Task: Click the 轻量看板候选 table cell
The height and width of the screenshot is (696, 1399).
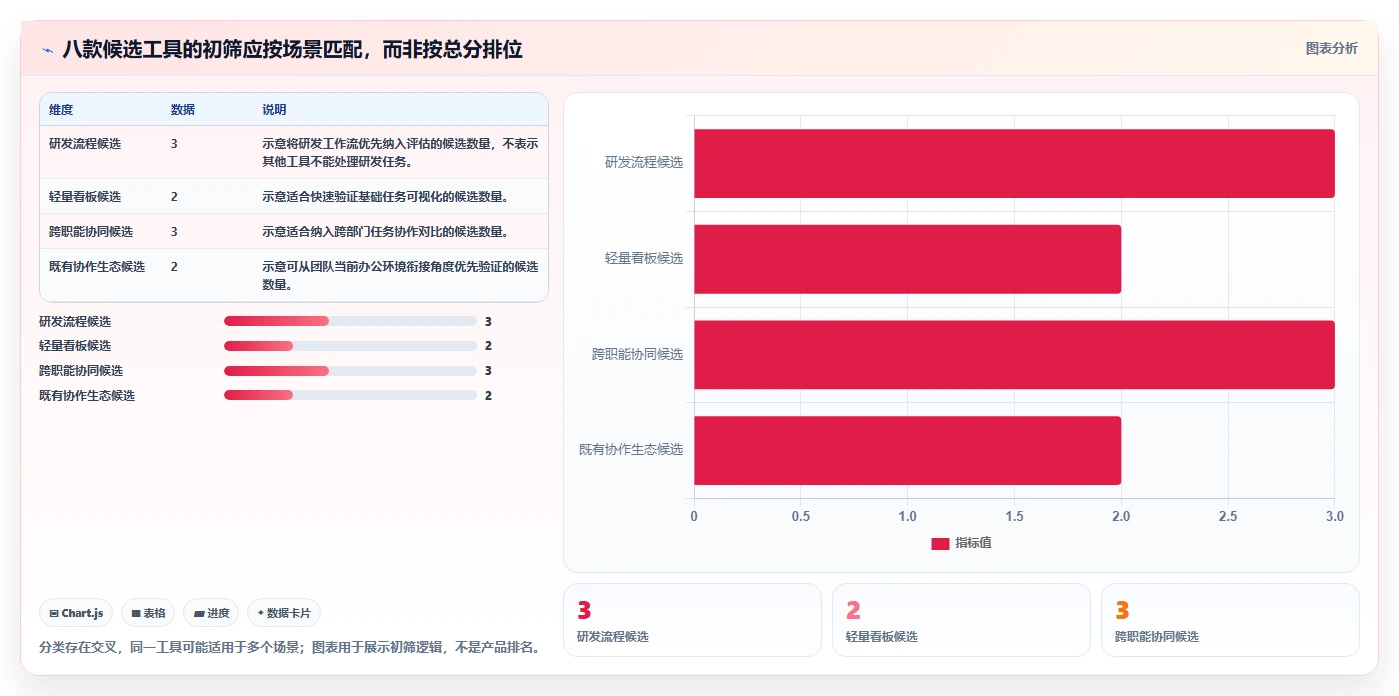Action: point(85,197)
